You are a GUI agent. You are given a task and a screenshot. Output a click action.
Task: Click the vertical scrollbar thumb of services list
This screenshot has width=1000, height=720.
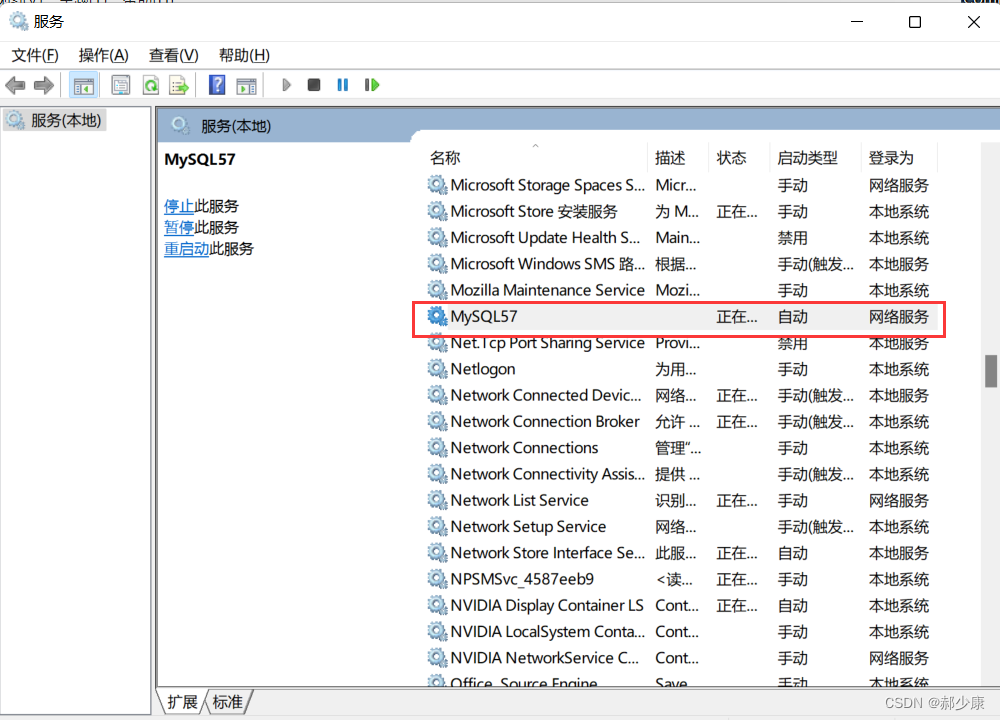(990, 371)
